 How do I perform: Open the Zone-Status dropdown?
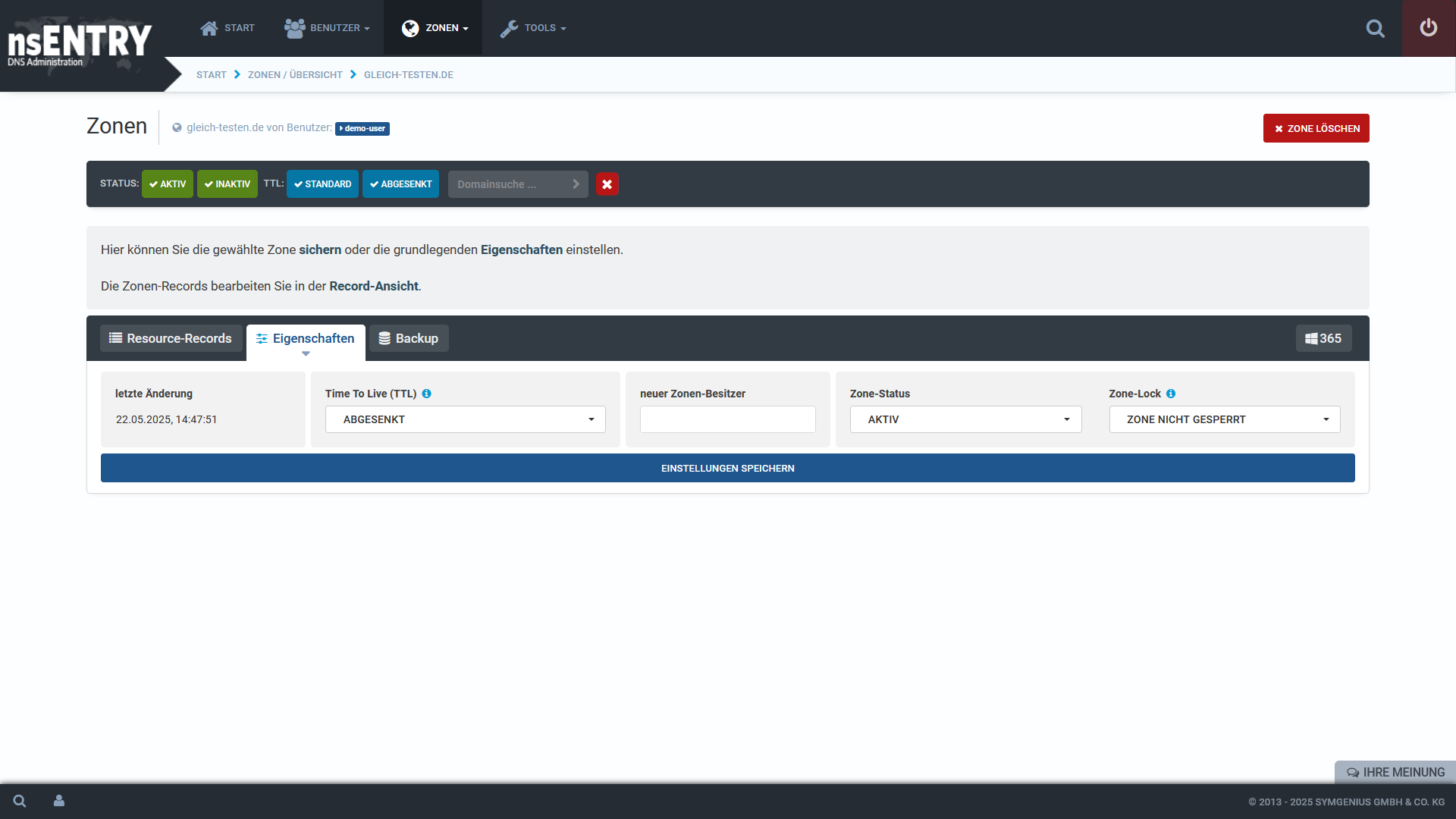[x=965, y=419]
